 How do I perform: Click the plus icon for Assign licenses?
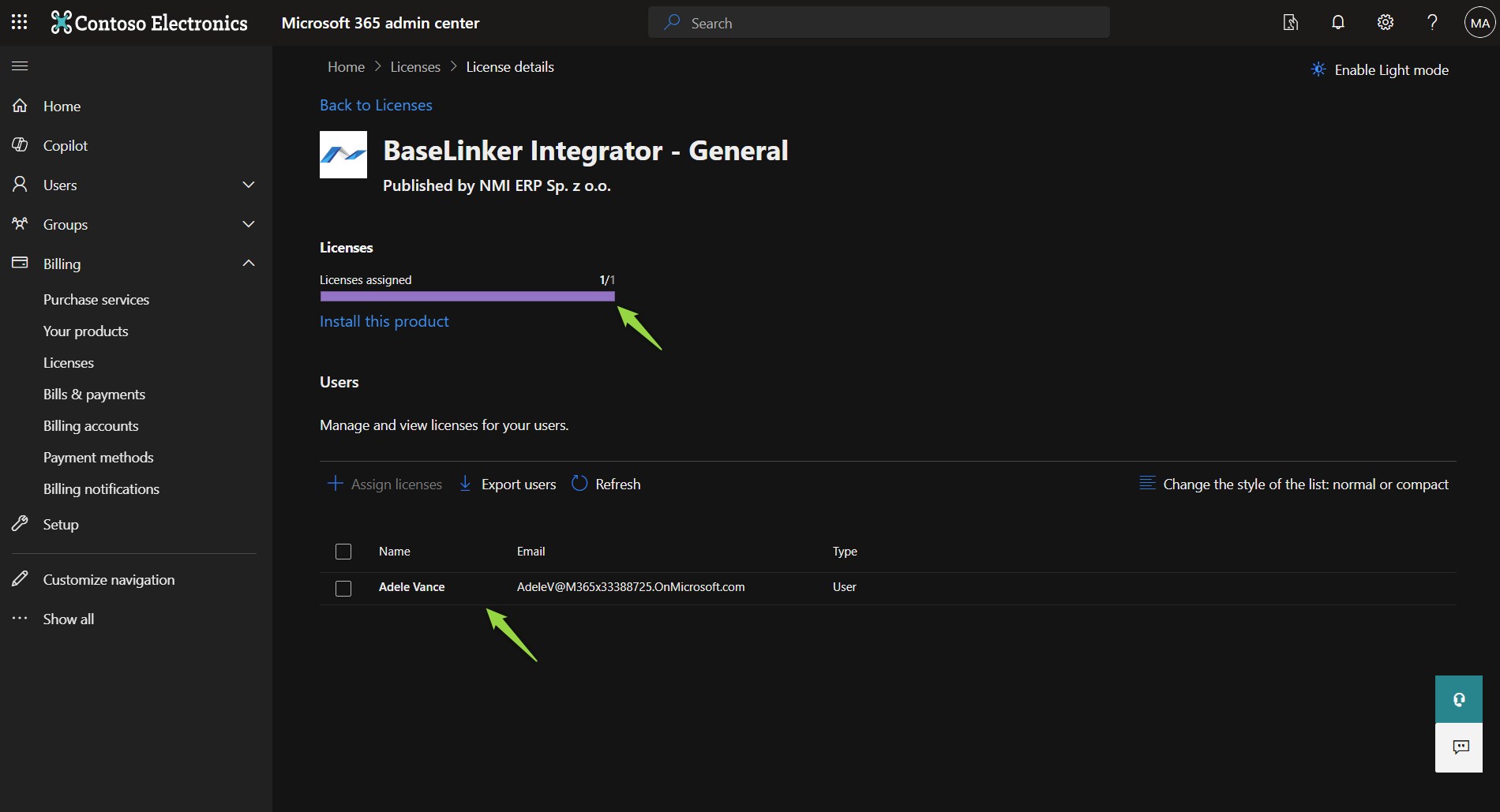(x=336, y=483)
